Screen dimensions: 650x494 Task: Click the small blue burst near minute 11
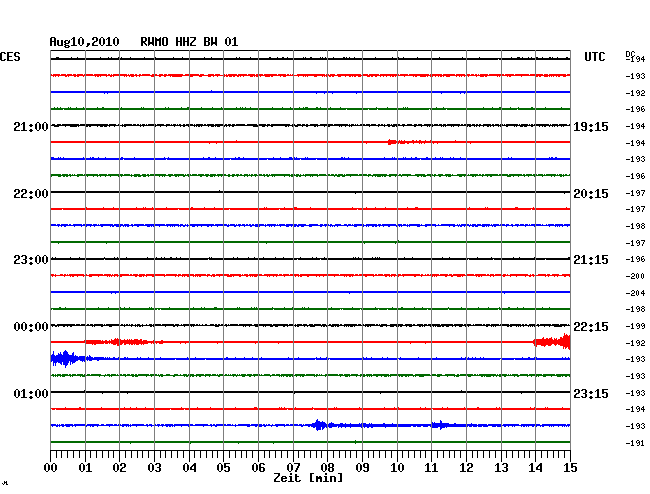click(x=440, y=425)
